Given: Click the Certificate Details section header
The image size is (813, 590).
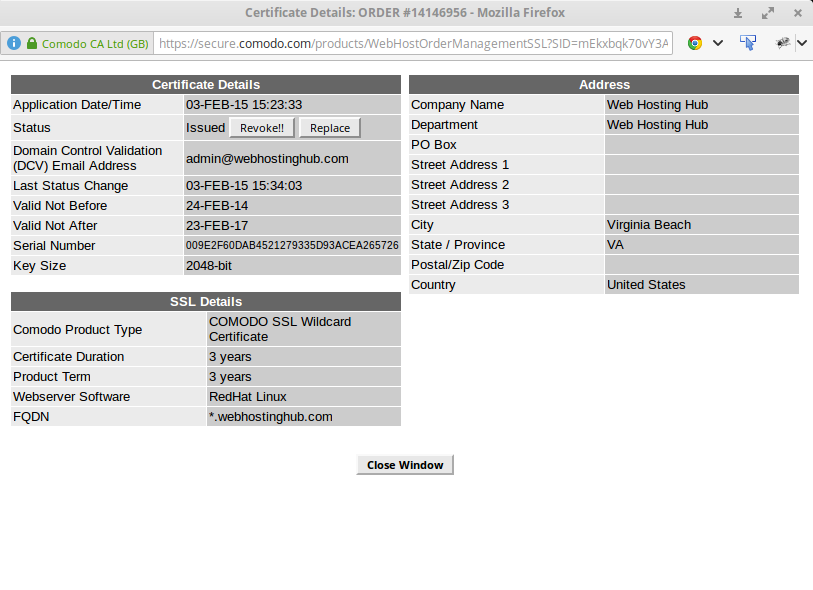Looking at the screenshot, I should [205, 85].
